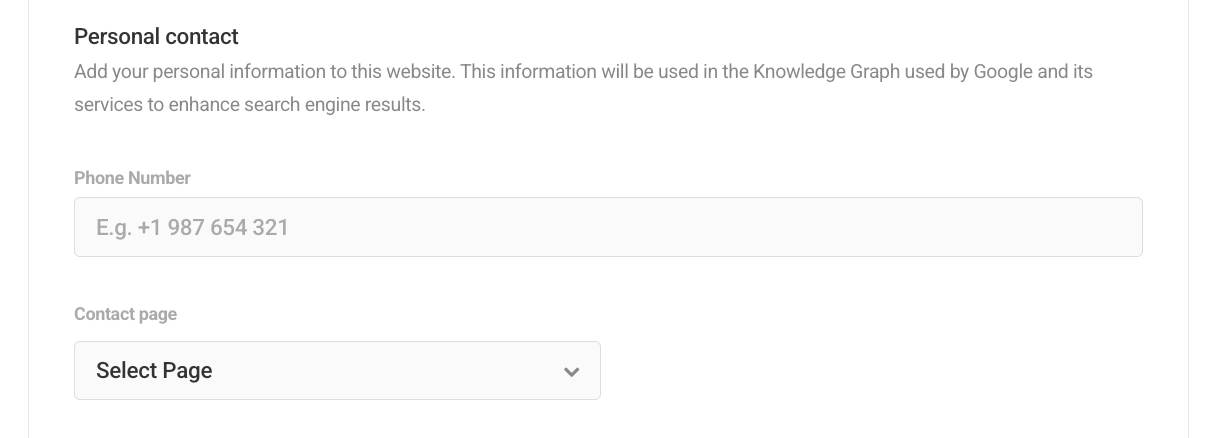This screenshot has width=1220, height=438.
Task: Click the word "page" in Contact page label
Action: (x=157, y=314)
